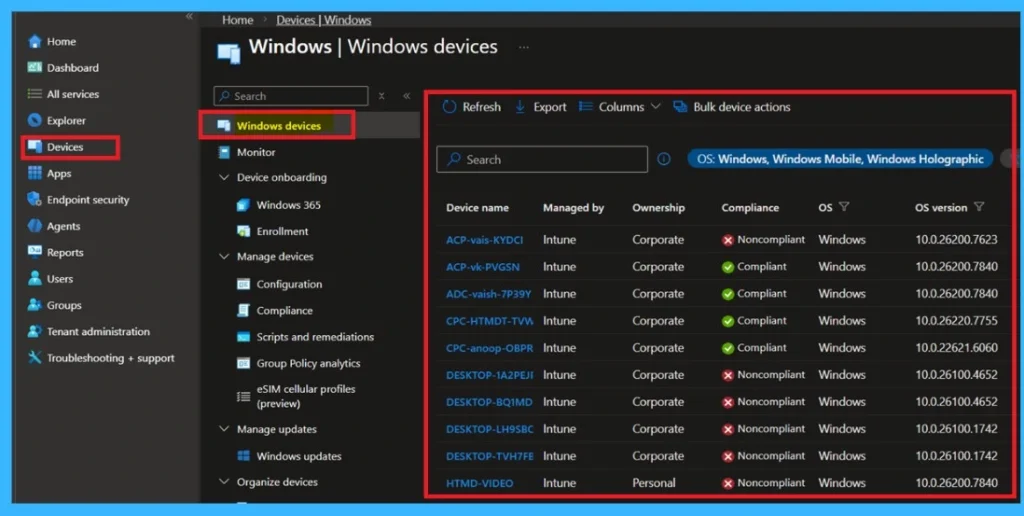
Task: Collapse the Organize devices section
Action: pos(224,482)
